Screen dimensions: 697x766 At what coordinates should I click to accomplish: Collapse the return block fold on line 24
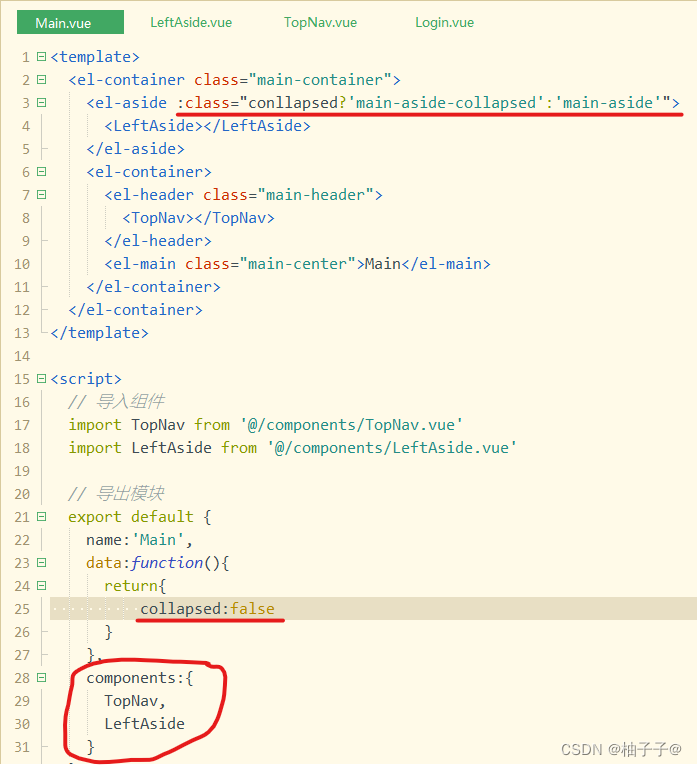[x=42, y=585]
